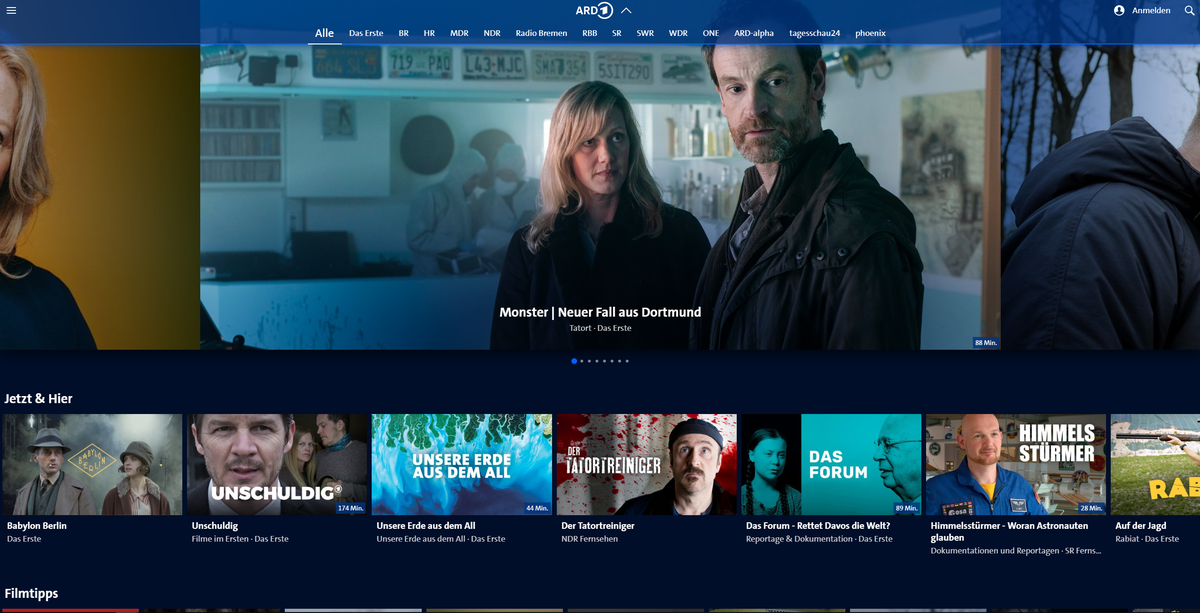Select the NDR channel tab
The image size is (1200, 613).
[x=492, y=33]
